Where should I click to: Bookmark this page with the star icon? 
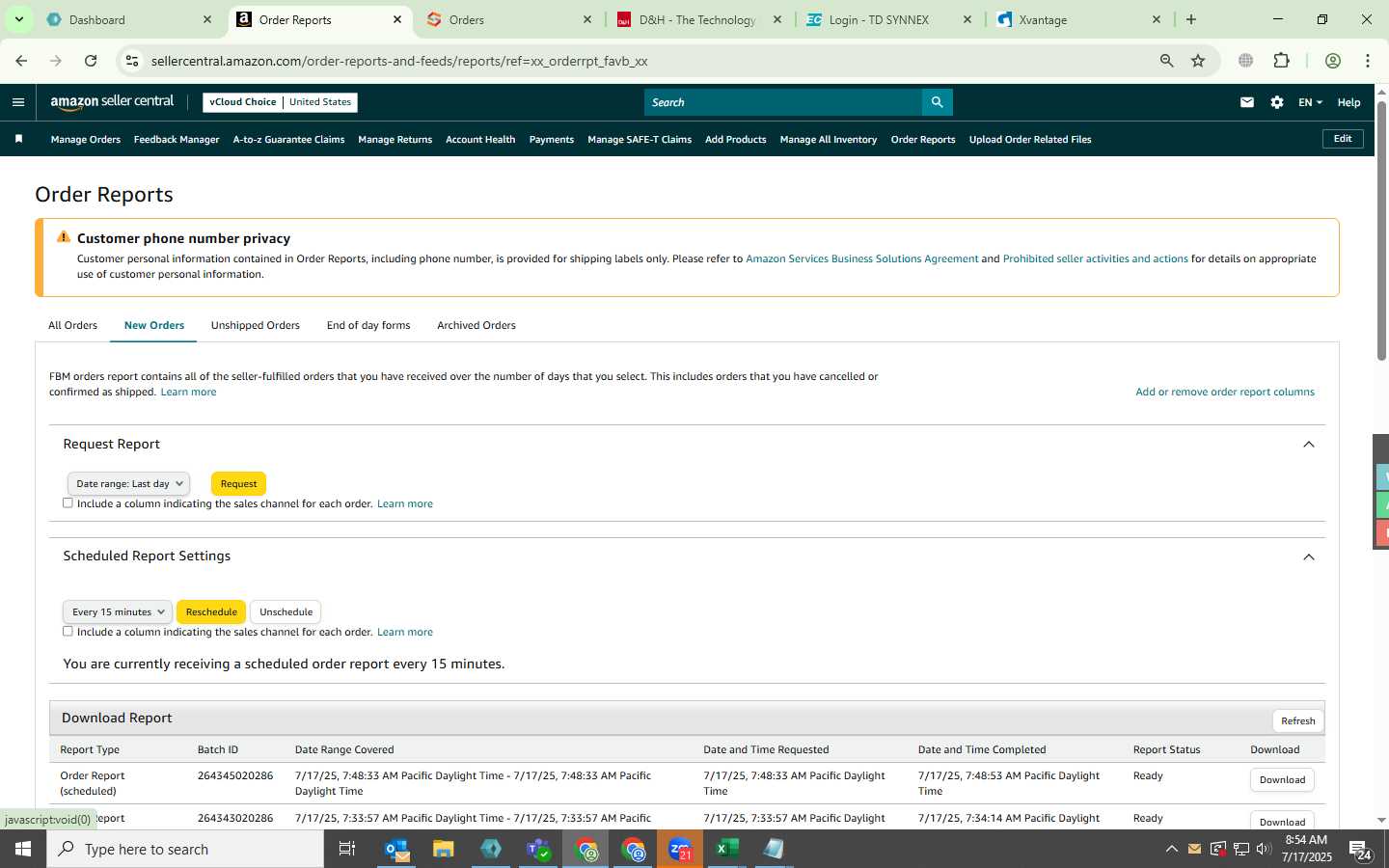pyautogui.click(x=1198, y=61)
